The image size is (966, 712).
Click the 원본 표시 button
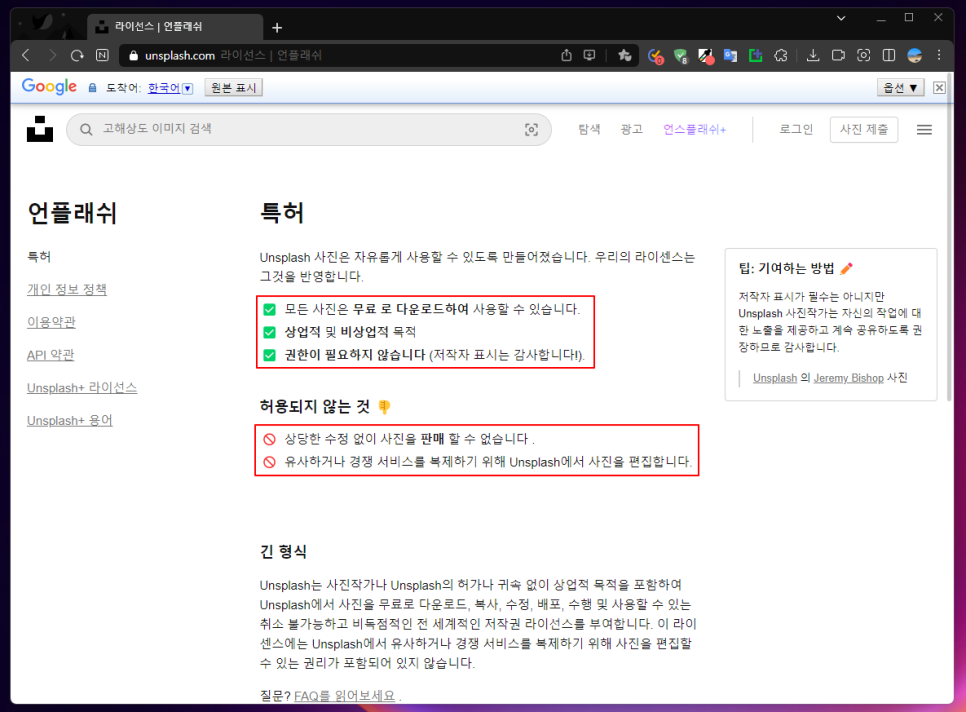pyautogui.click(x=233, y=87)
